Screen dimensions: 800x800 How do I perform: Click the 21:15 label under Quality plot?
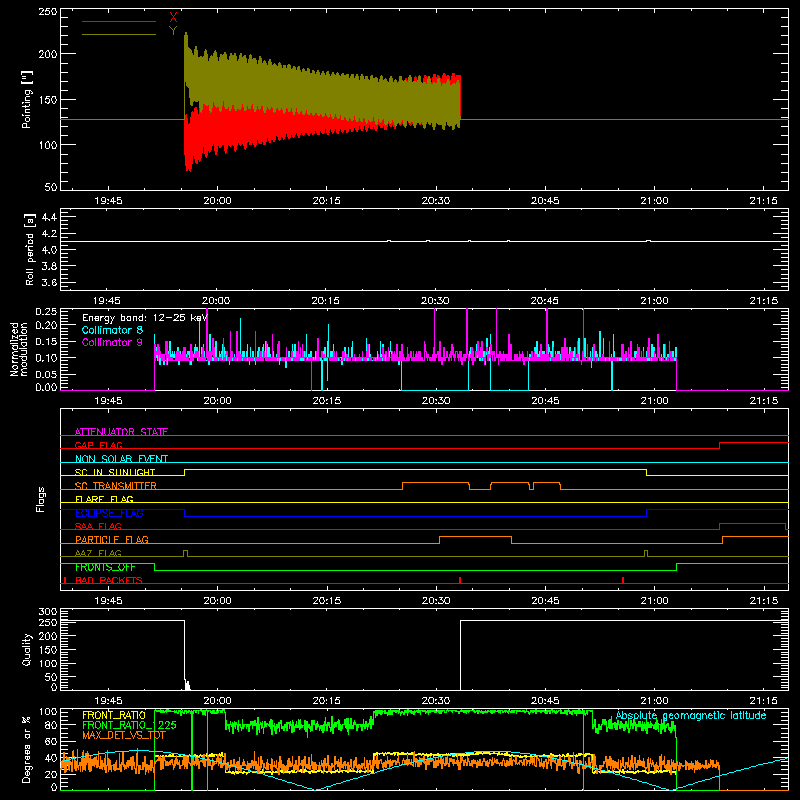(x=764, y=701)
